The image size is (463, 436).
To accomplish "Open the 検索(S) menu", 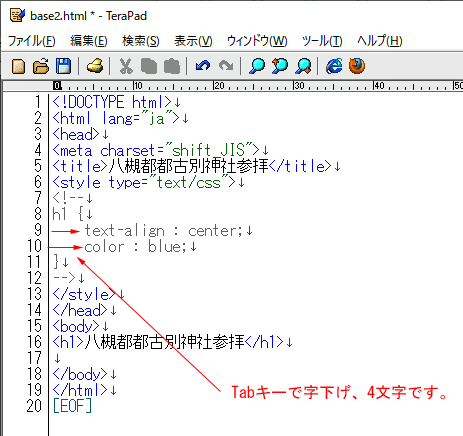I will (141, 41).
